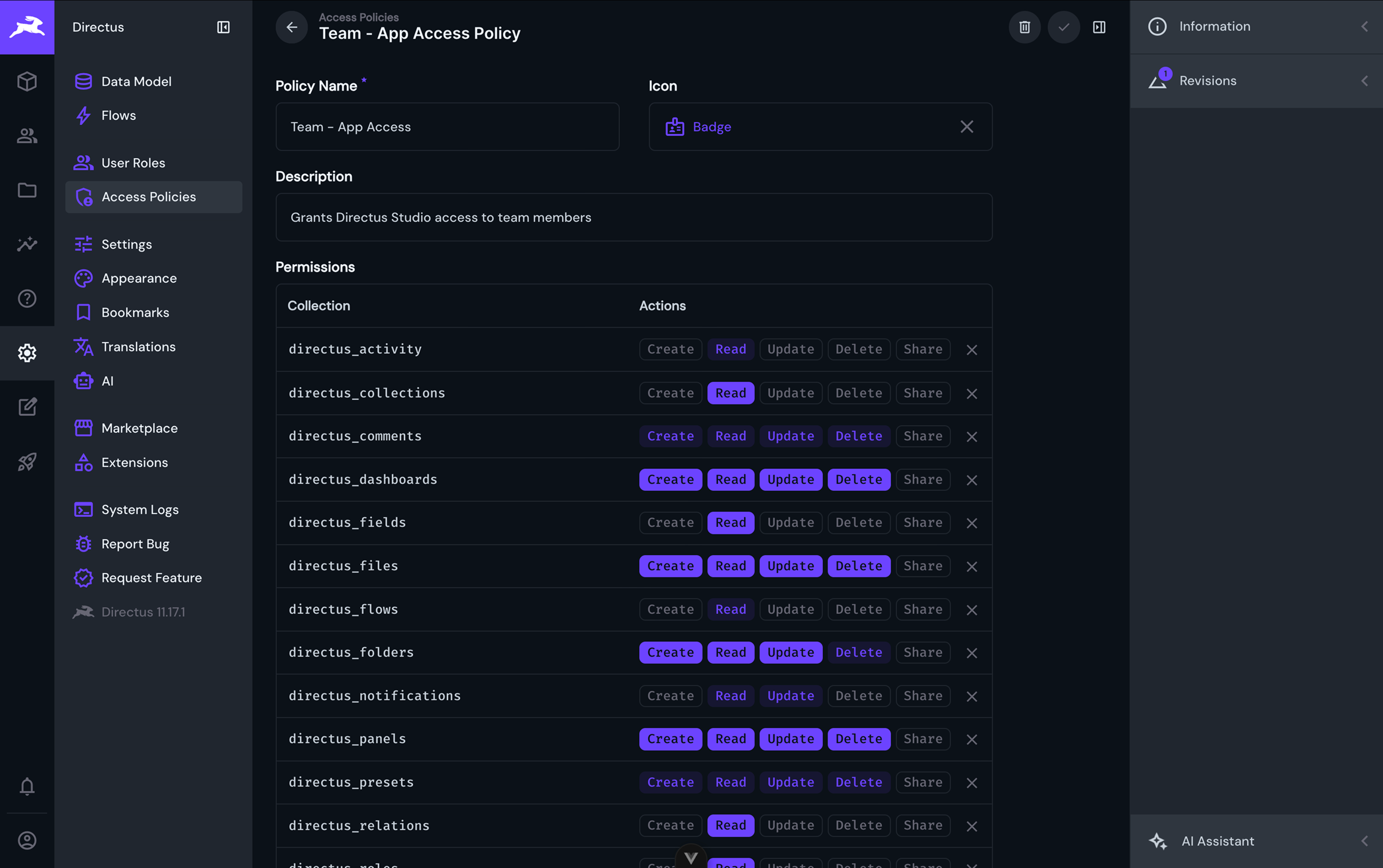
Task: Open the User Directory module icon
Action: [x=27, y=136]
